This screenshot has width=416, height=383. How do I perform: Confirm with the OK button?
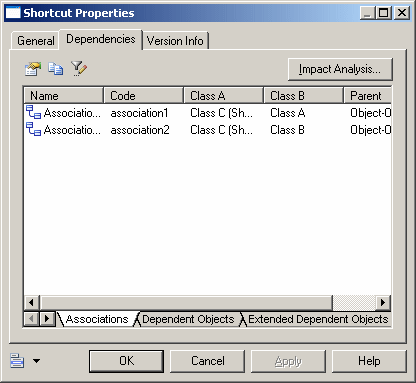click(126, 361)
